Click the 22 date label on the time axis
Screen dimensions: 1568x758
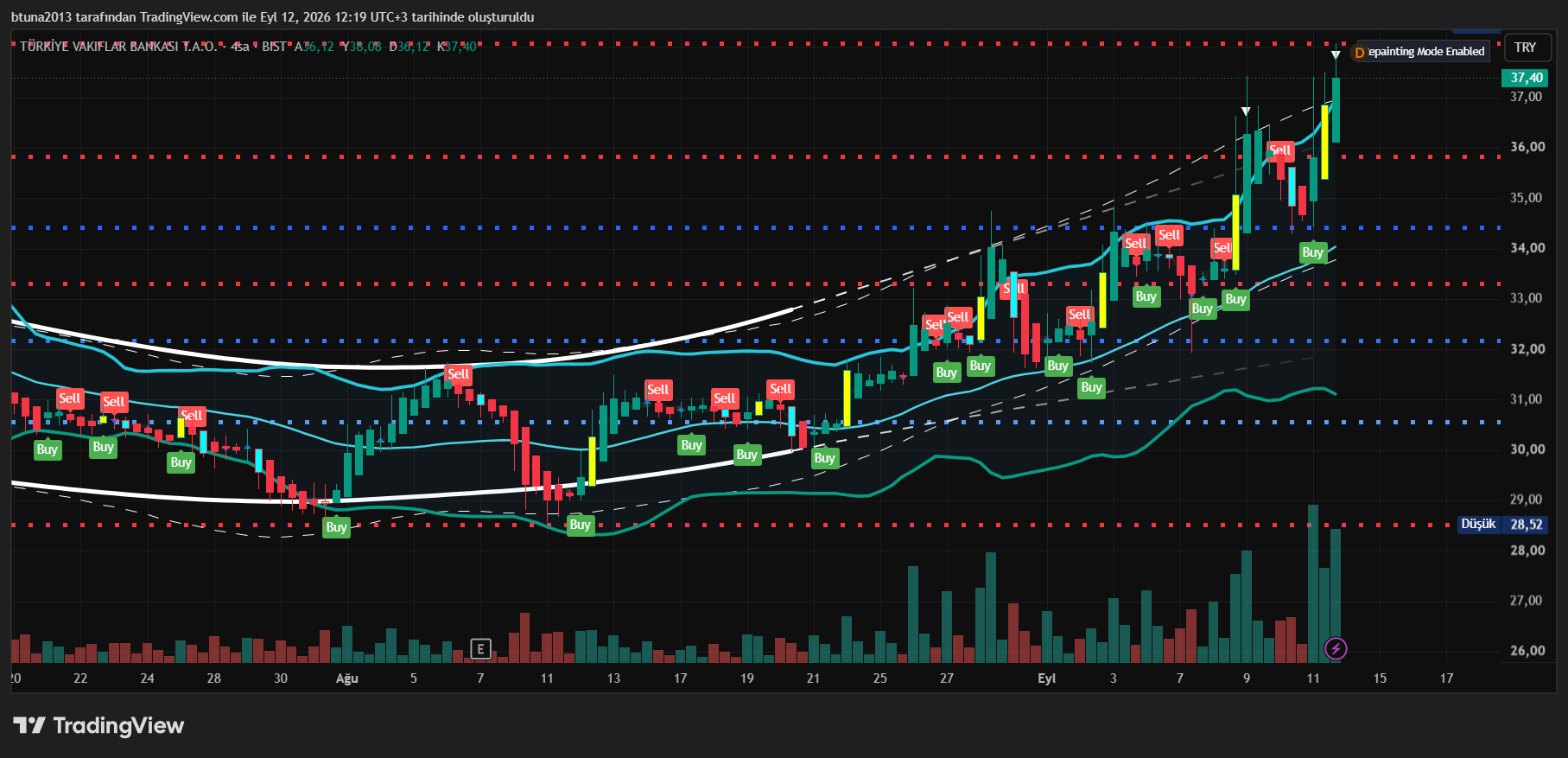[80, 678]
